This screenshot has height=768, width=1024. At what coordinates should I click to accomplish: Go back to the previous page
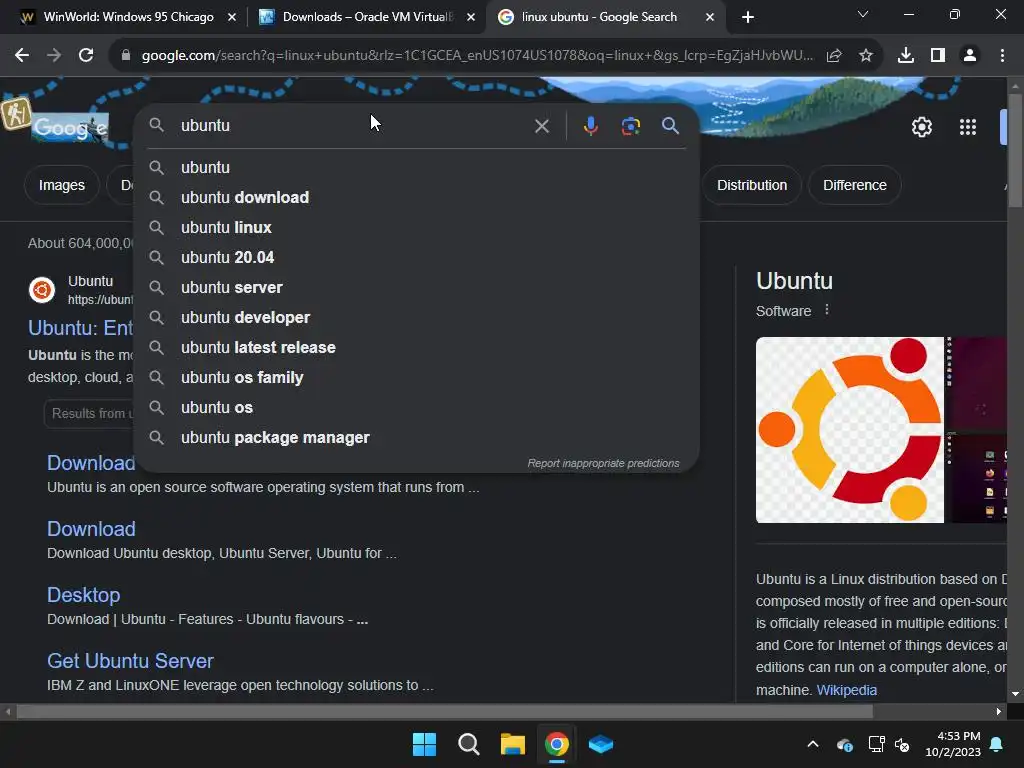point(22,56)
